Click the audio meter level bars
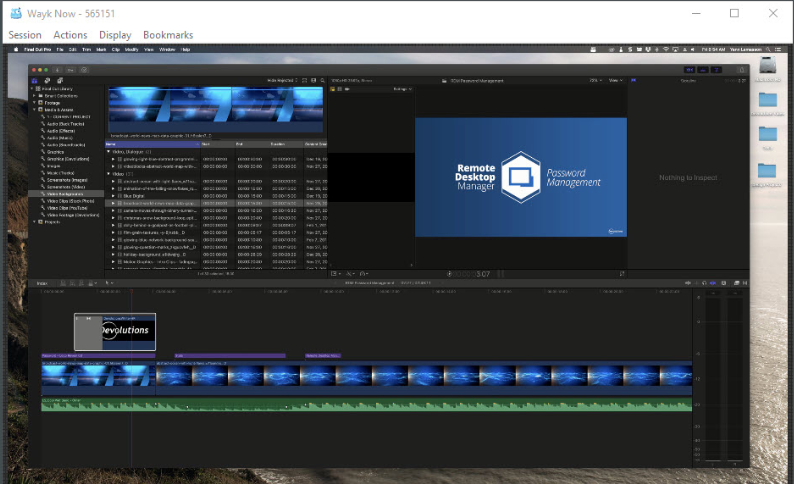Viewport: 794px width, 484px height. tap(724, 377)
